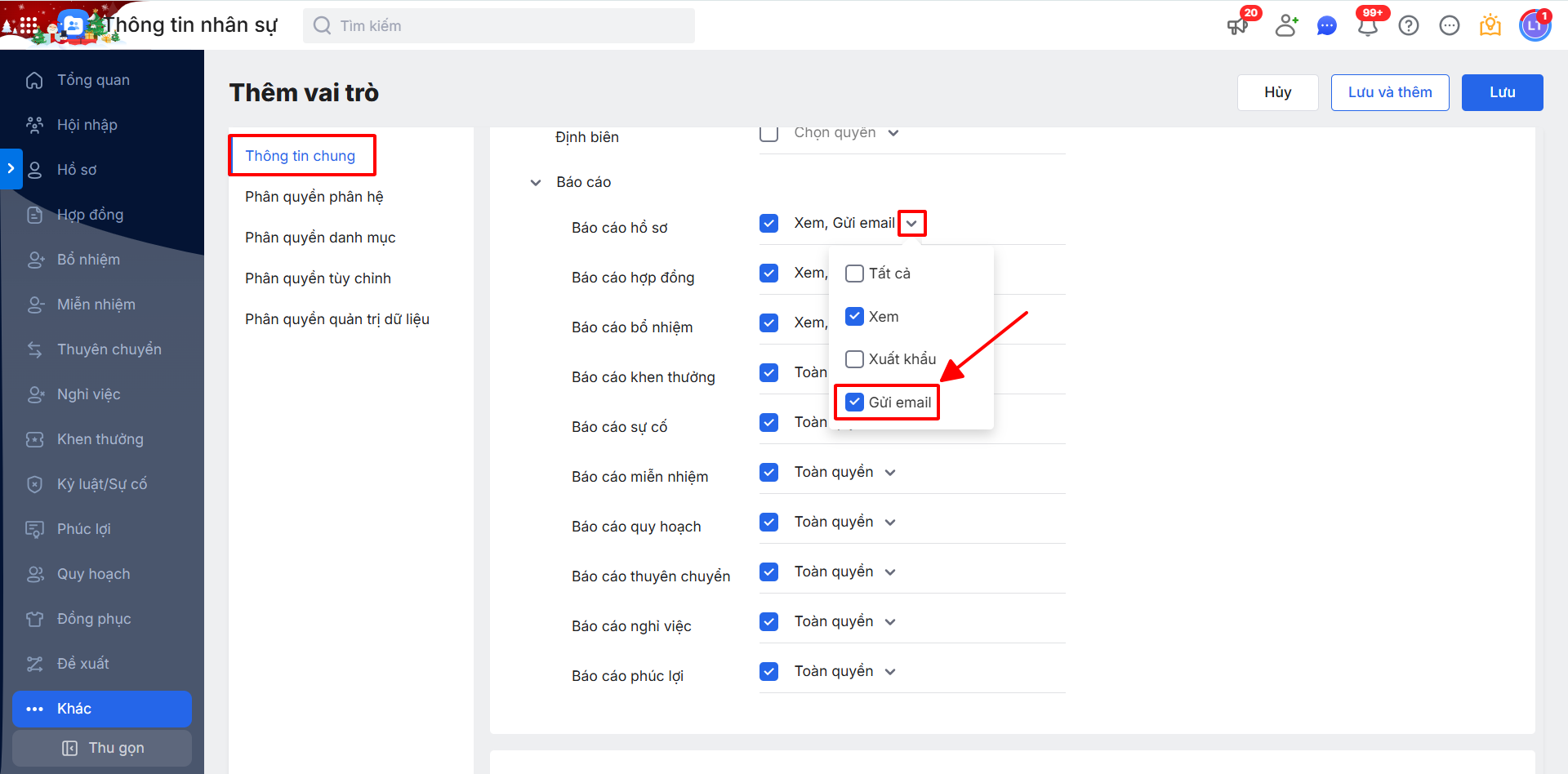Open the chat messages icon

(x=1327, y=26)
